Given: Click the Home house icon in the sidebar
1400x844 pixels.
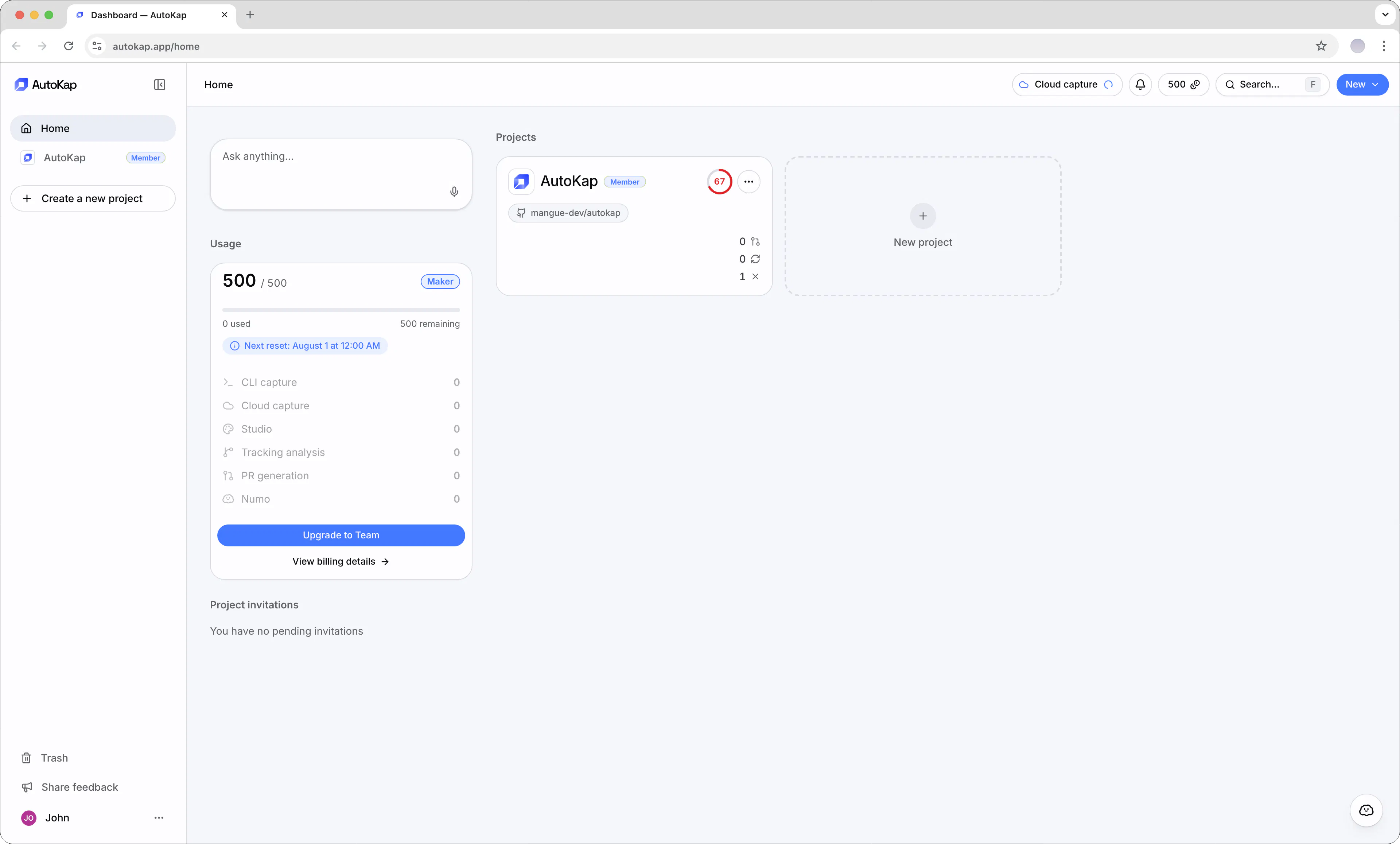Looking at the screenshot, I should coord(26,128).
